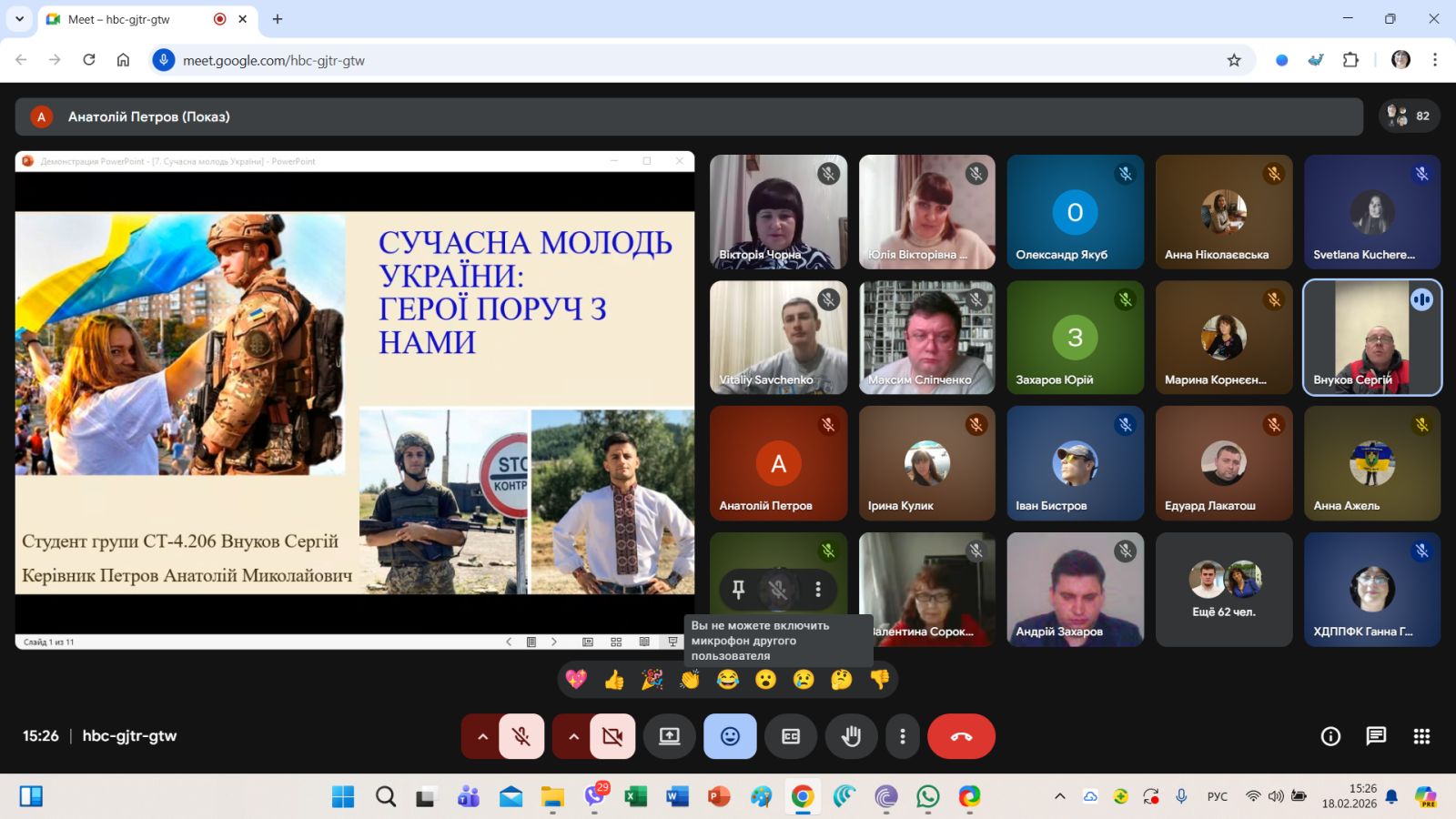1456x819 pixels.
Task: Expand the microphone audio settings arrow
Action: tap(482, 736)
